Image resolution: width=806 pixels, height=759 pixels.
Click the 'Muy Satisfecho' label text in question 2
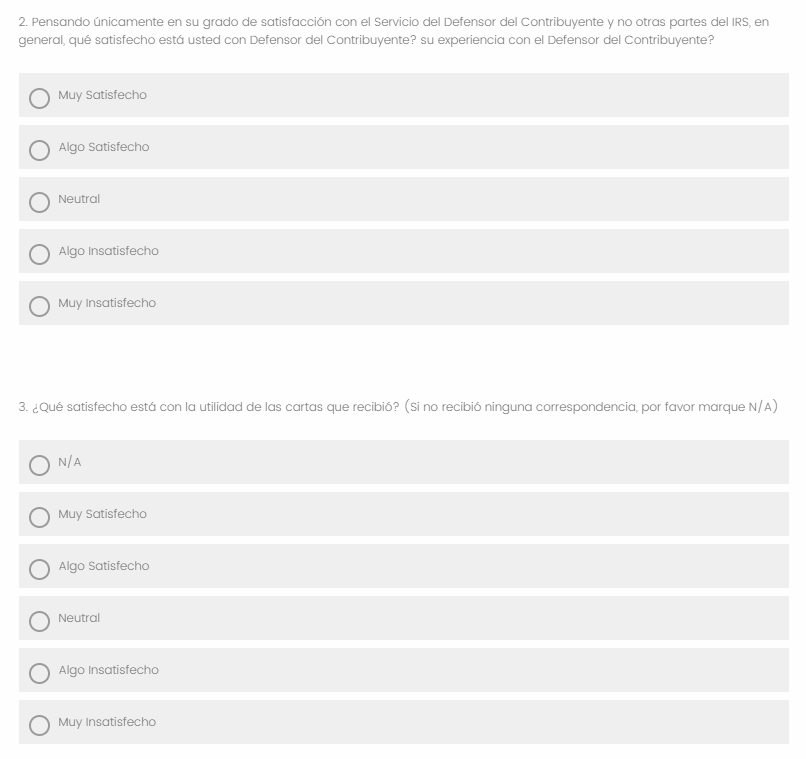[x=102, y=95]
